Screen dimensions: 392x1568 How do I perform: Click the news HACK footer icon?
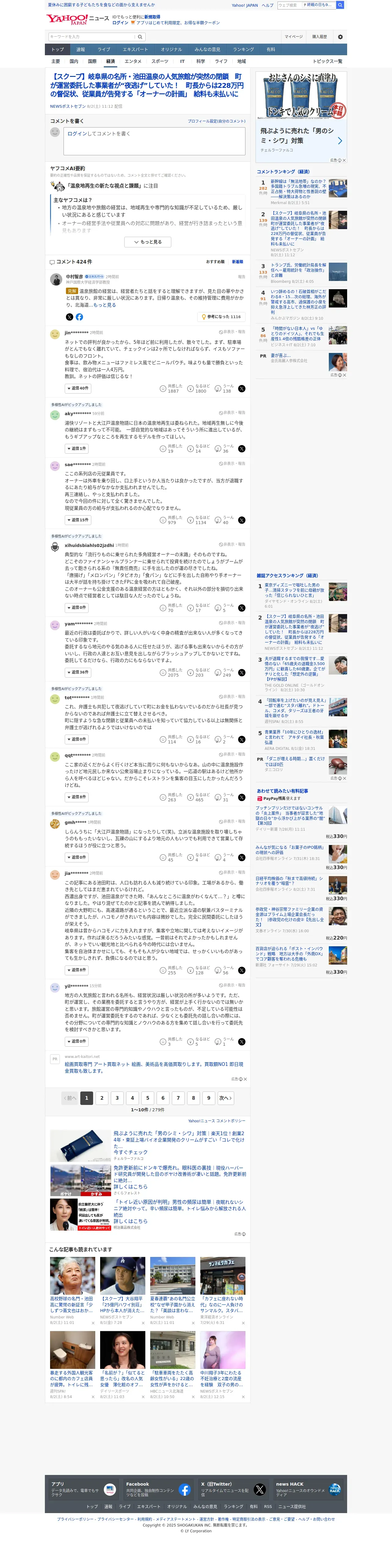pyautogui.click(x=335, y=1490)
